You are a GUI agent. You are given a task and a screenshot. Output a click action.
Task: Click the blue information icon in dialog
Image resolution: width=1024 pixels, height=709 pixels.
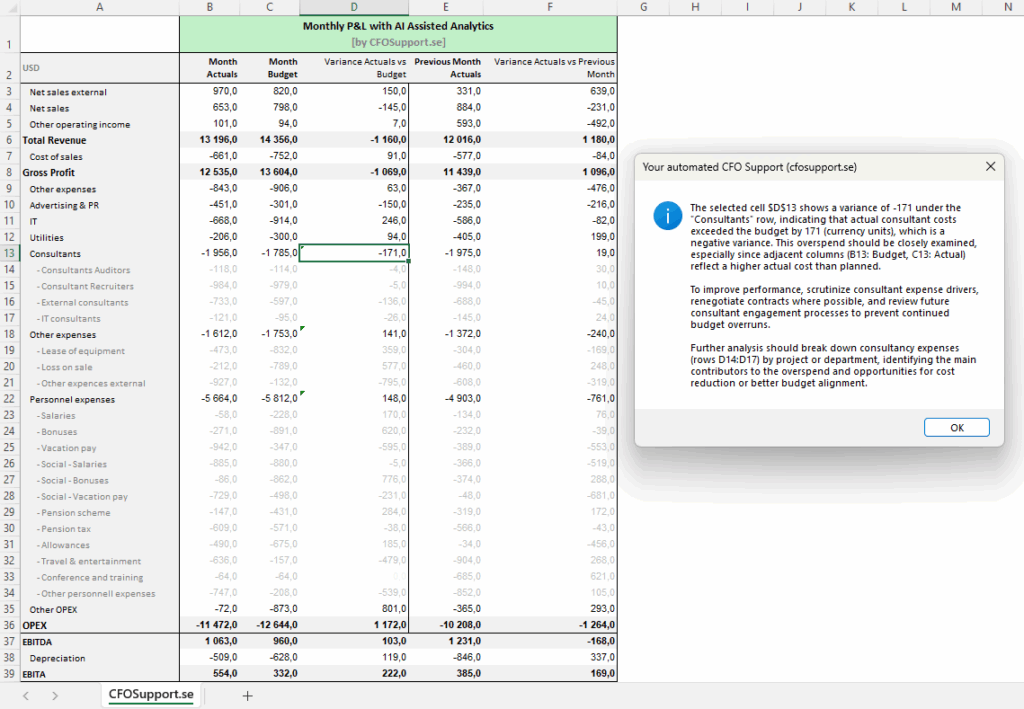(x=665, y=215)
